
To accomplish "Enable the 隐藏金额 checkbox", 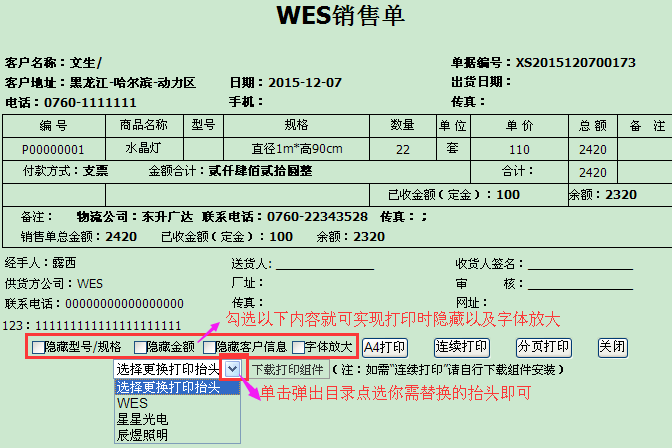I will (x=139, y=348).
